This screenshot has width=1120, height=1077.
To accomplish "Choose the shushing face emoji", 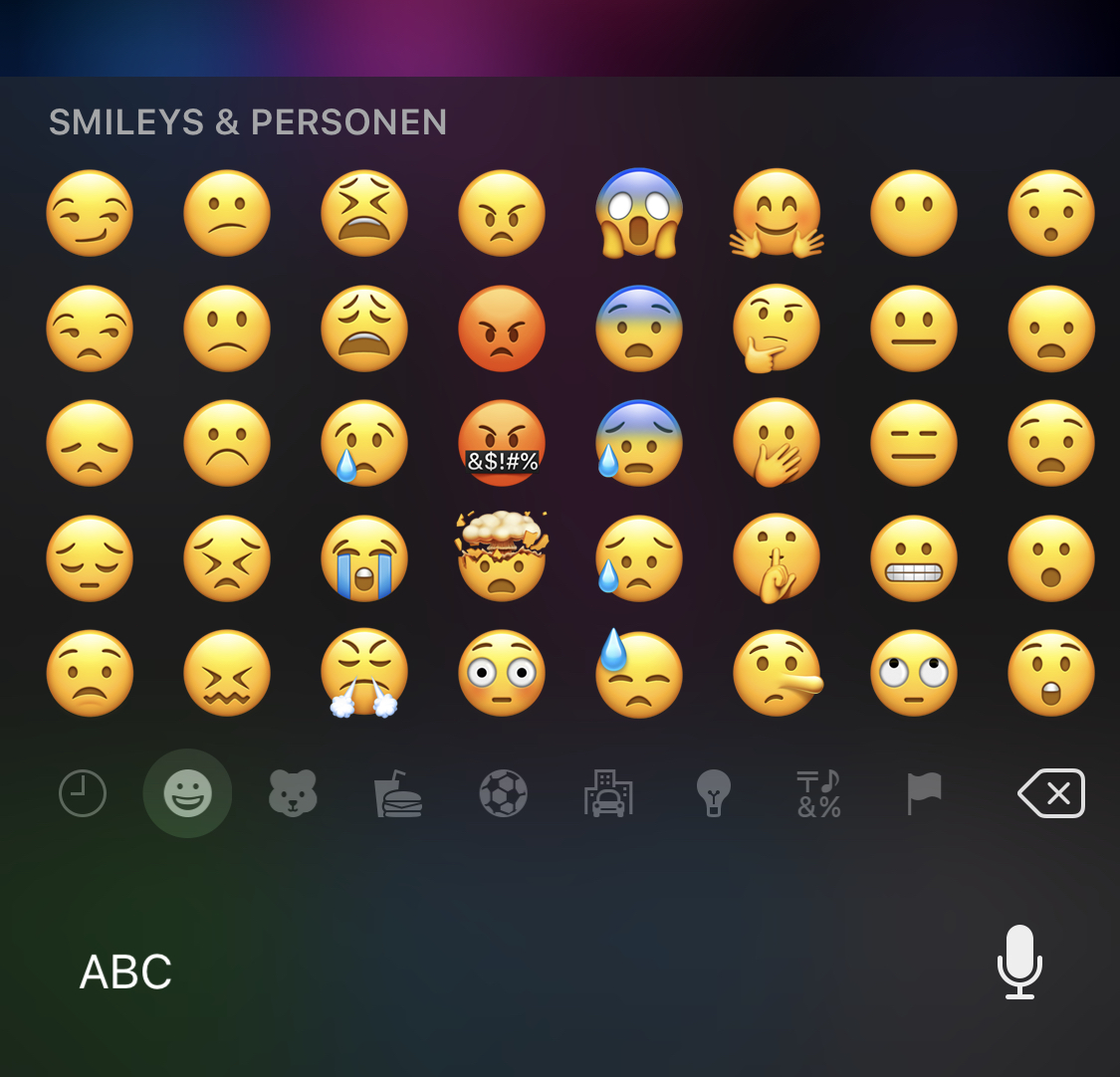I will (x=776, y=557).
